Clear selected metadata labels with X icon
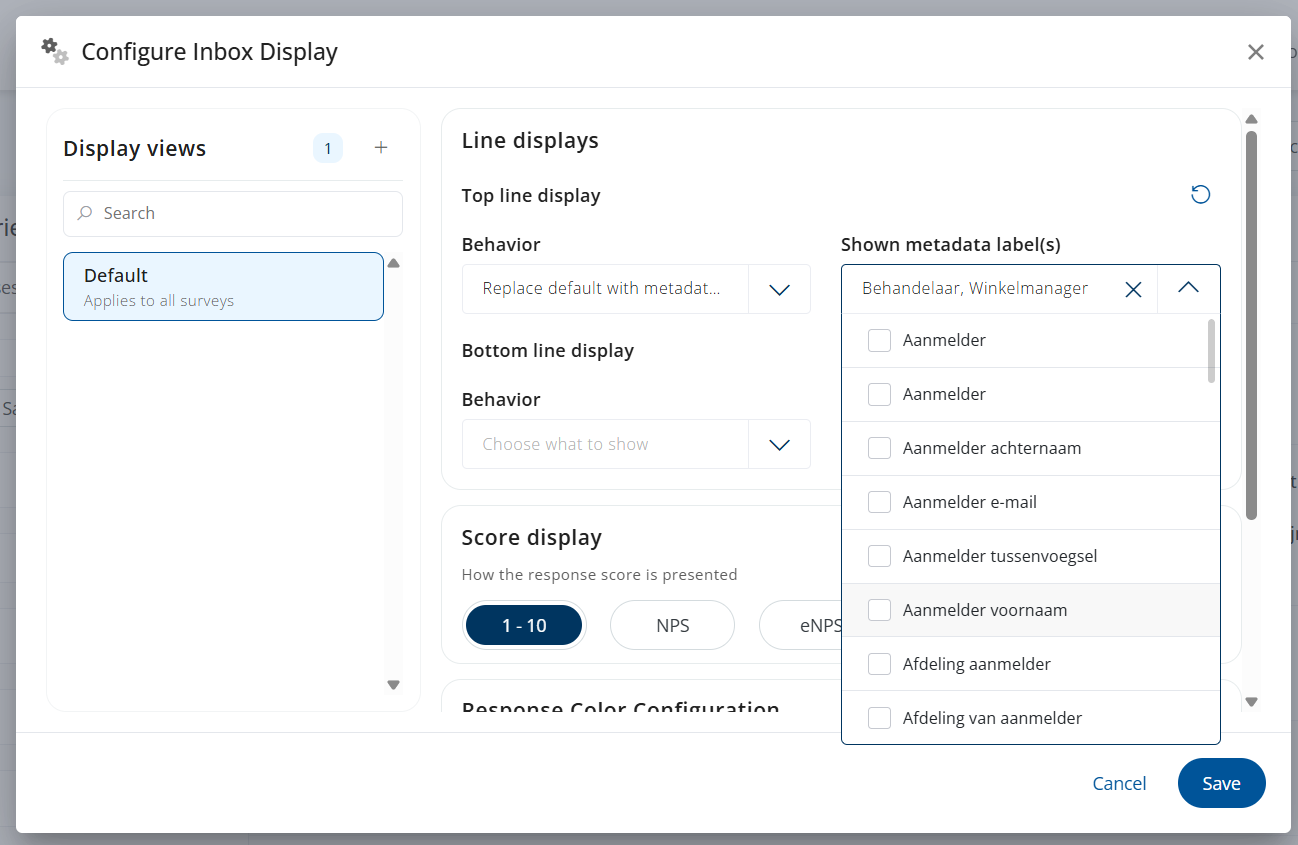This screenshot has width=1298, height=845. click(1133, 289)
